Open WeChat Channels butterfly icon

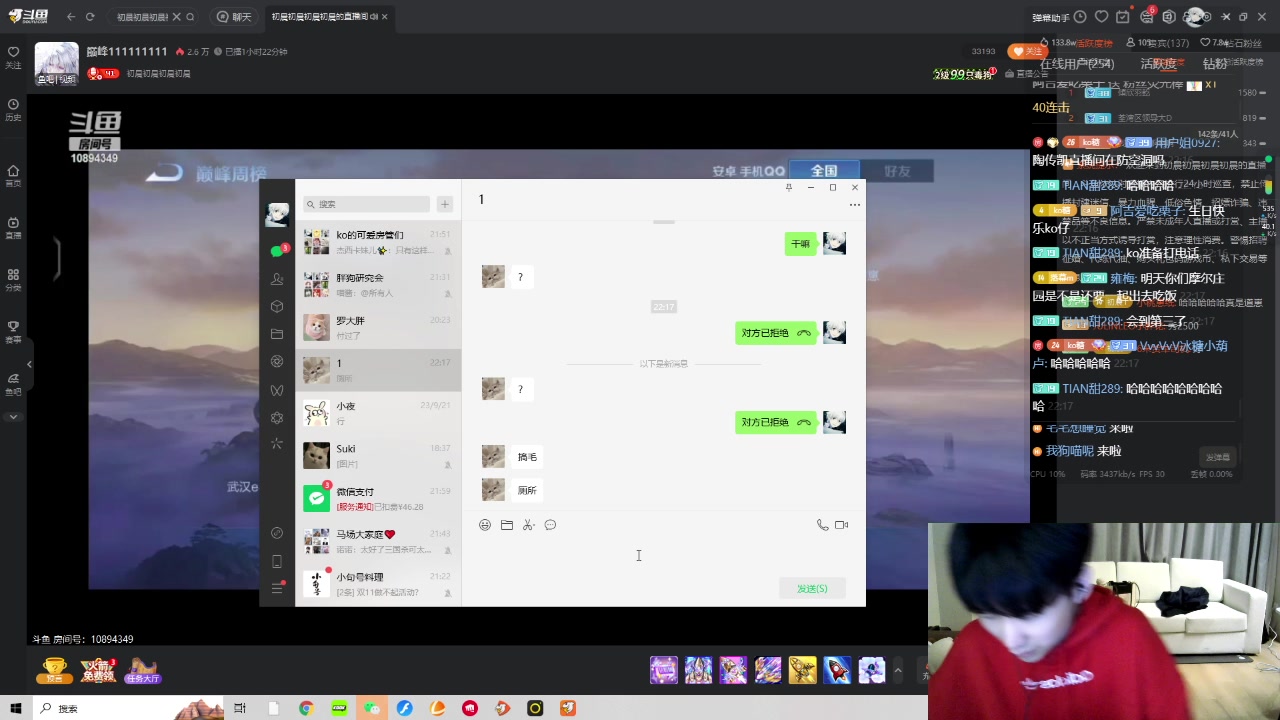pyautogui.click(x=277, y=389)
